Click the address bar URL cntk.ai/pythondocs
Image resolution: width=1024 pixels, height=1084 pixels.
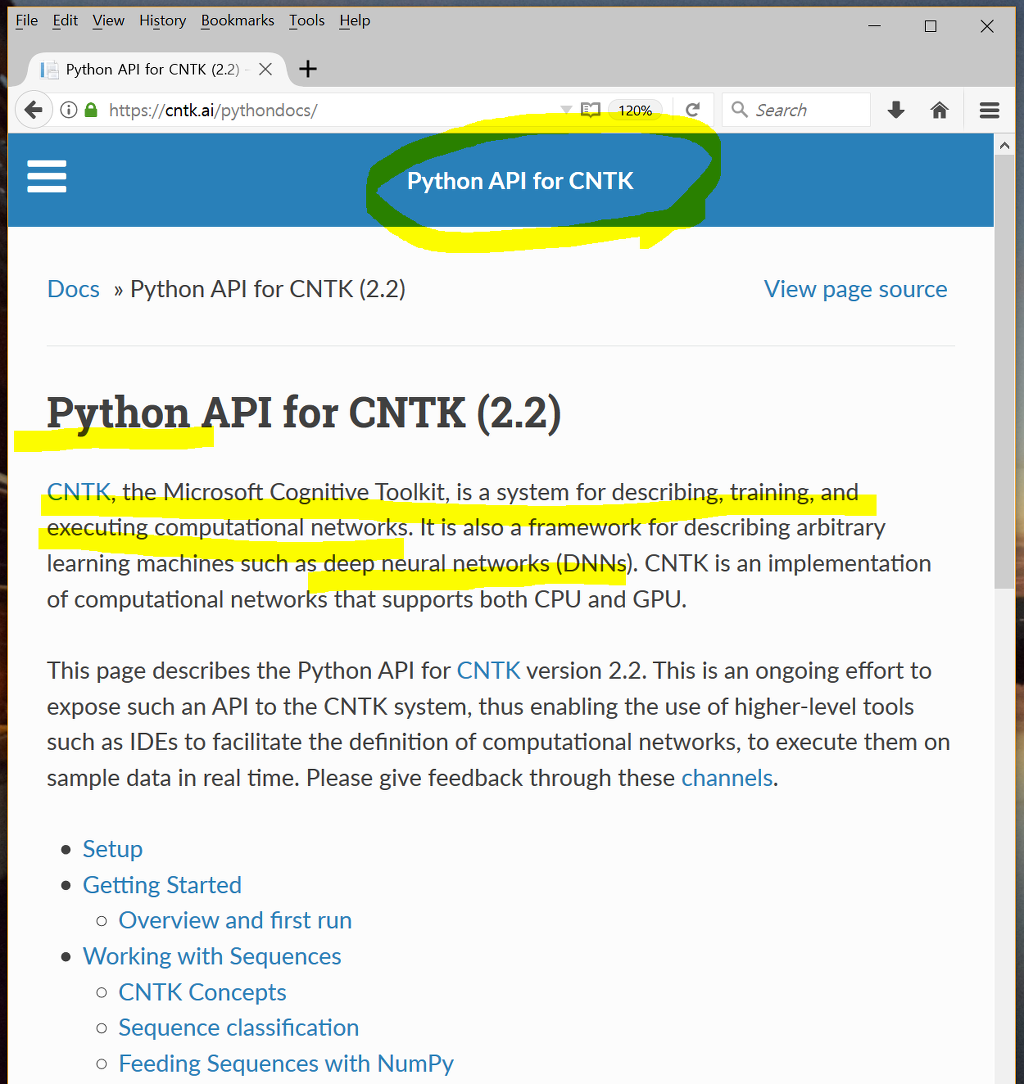click(213, 111)
